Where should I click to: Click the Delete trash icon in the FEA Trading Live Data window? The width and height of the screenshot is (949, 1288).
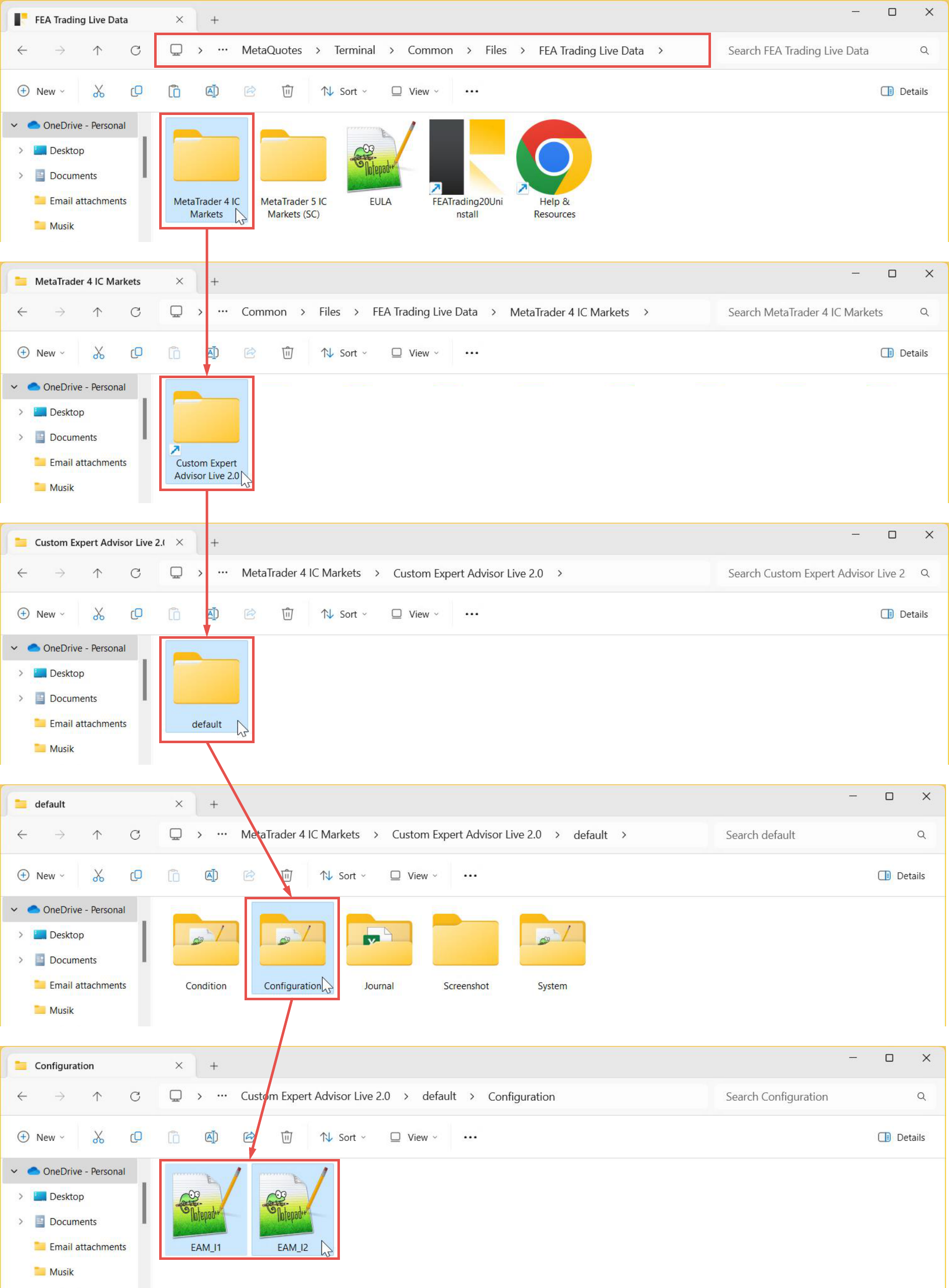pyautogui.click(x=287, y=91)
